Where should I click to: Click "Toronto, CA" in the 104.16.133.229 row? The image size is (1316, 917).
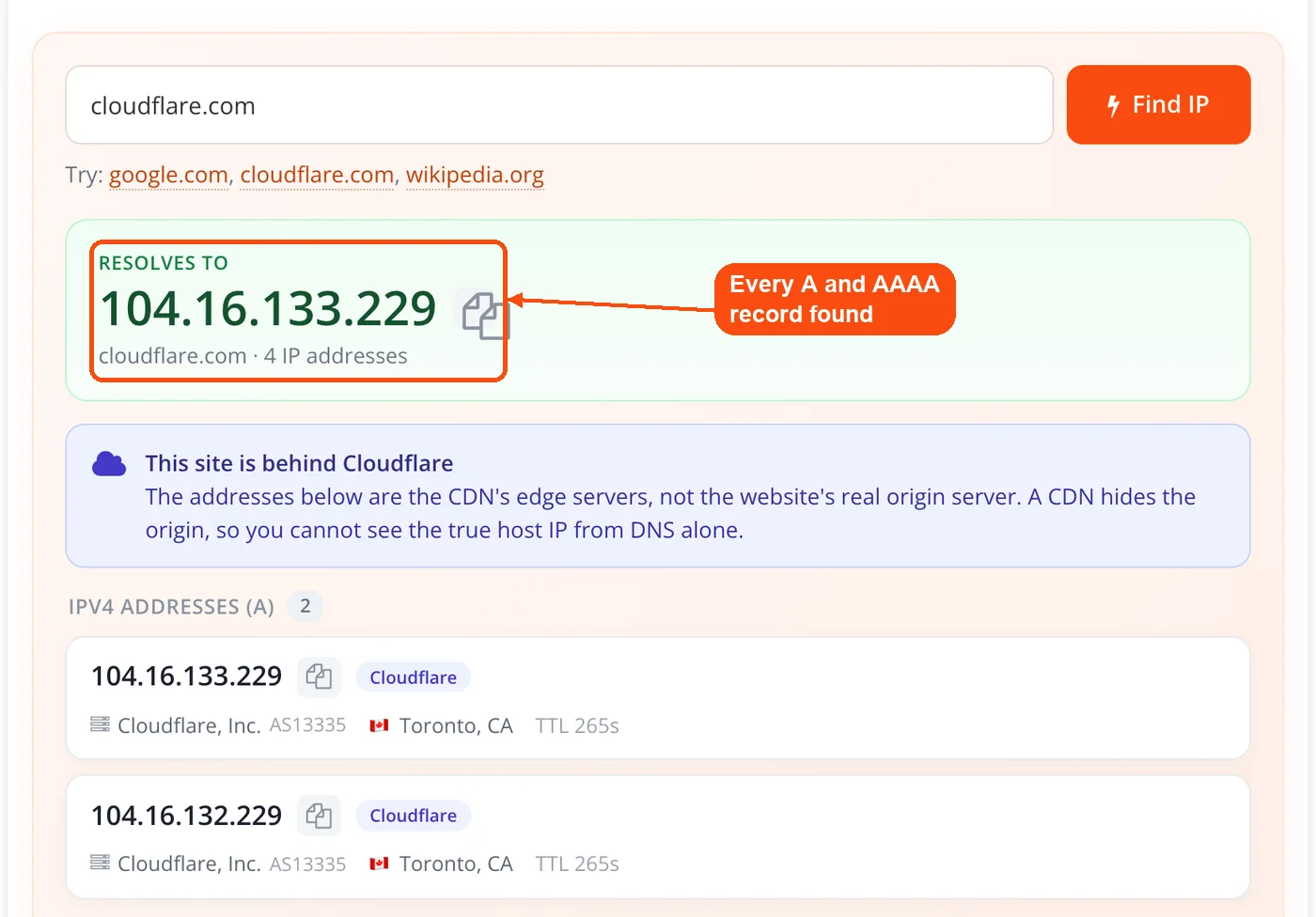[456, 725]
